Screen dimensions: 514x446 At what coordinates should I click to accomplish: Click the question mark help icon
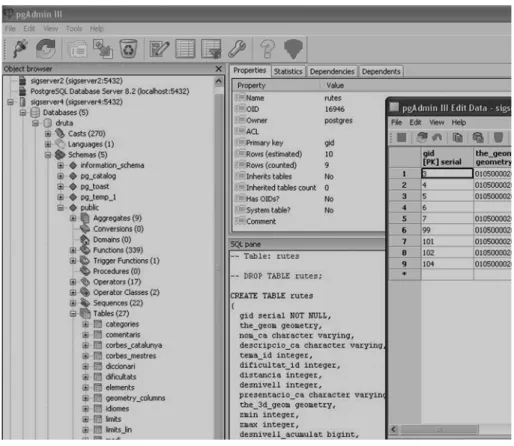tap(268, 49)
